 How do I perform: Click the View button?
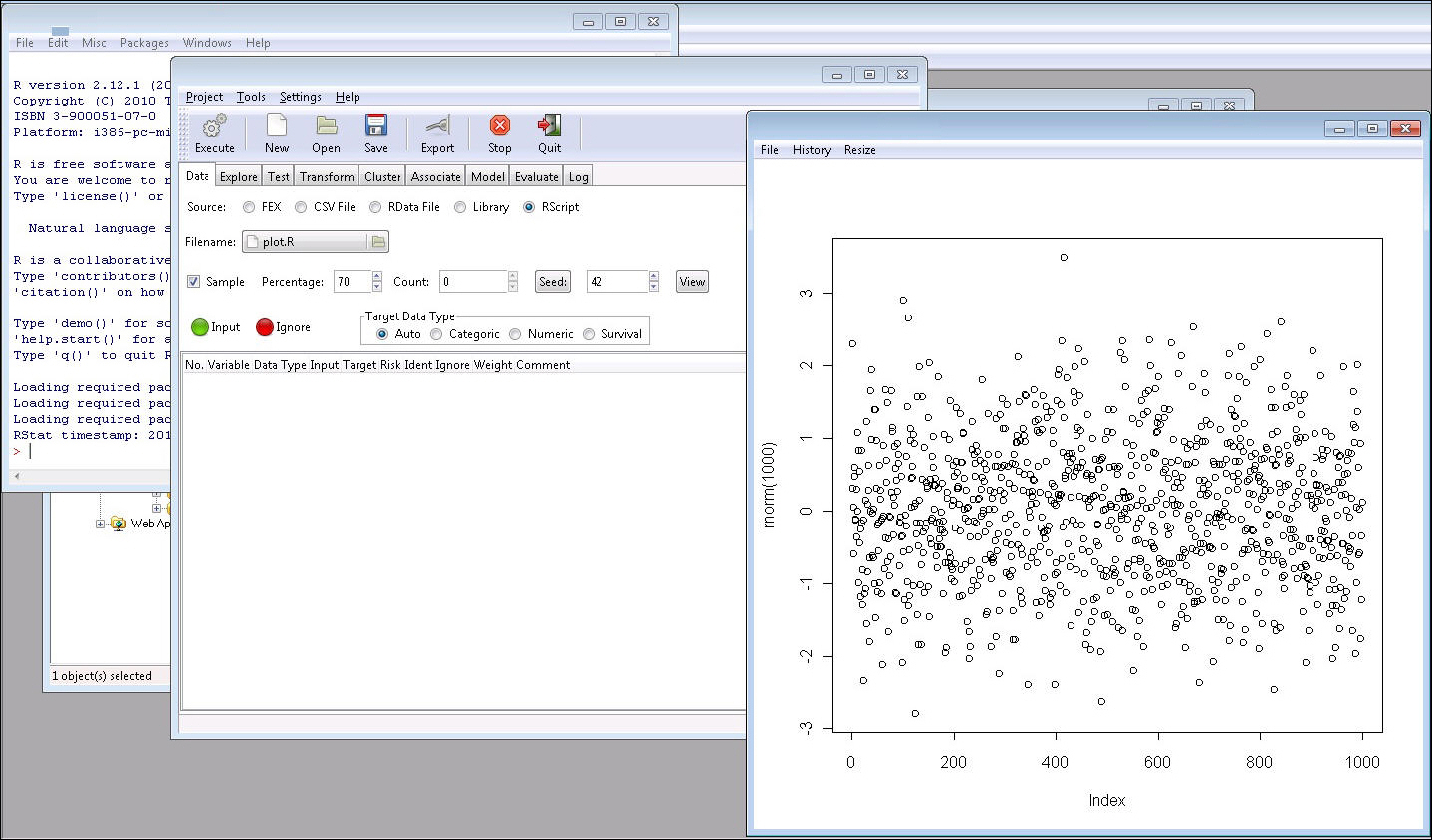[x=692, y=282]
